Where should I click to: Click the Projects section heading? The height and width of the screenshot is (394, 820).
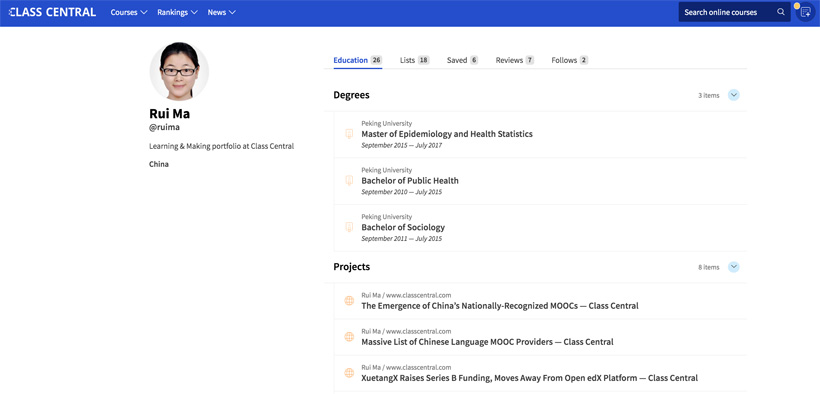point(351,267)
